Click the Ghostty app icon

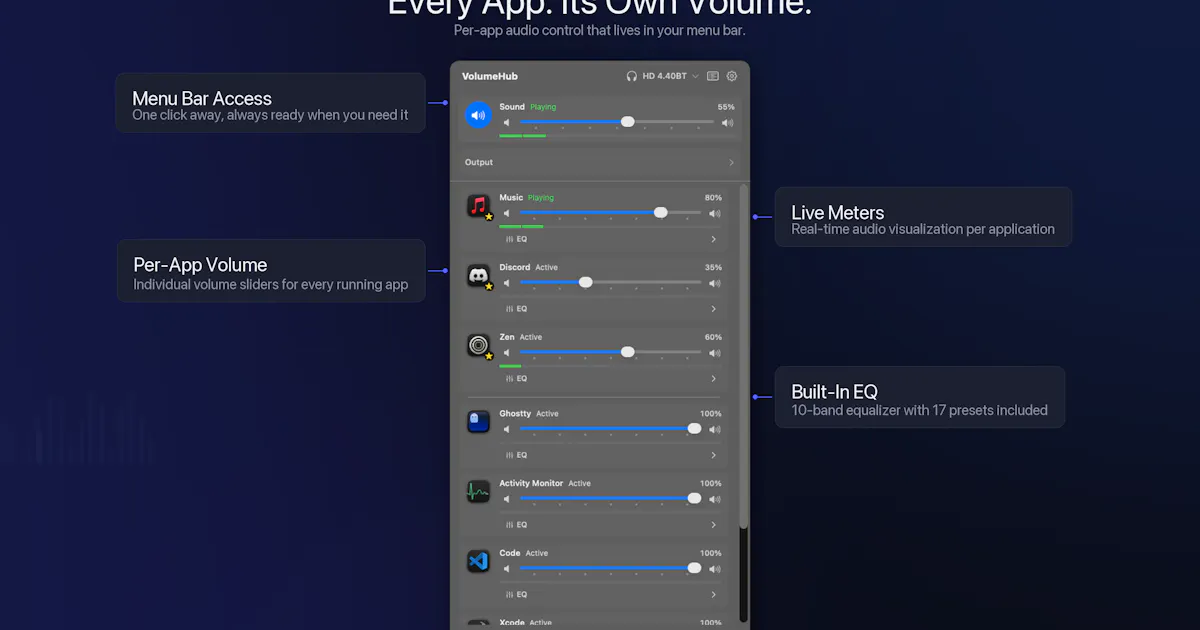tap(478, 422)
